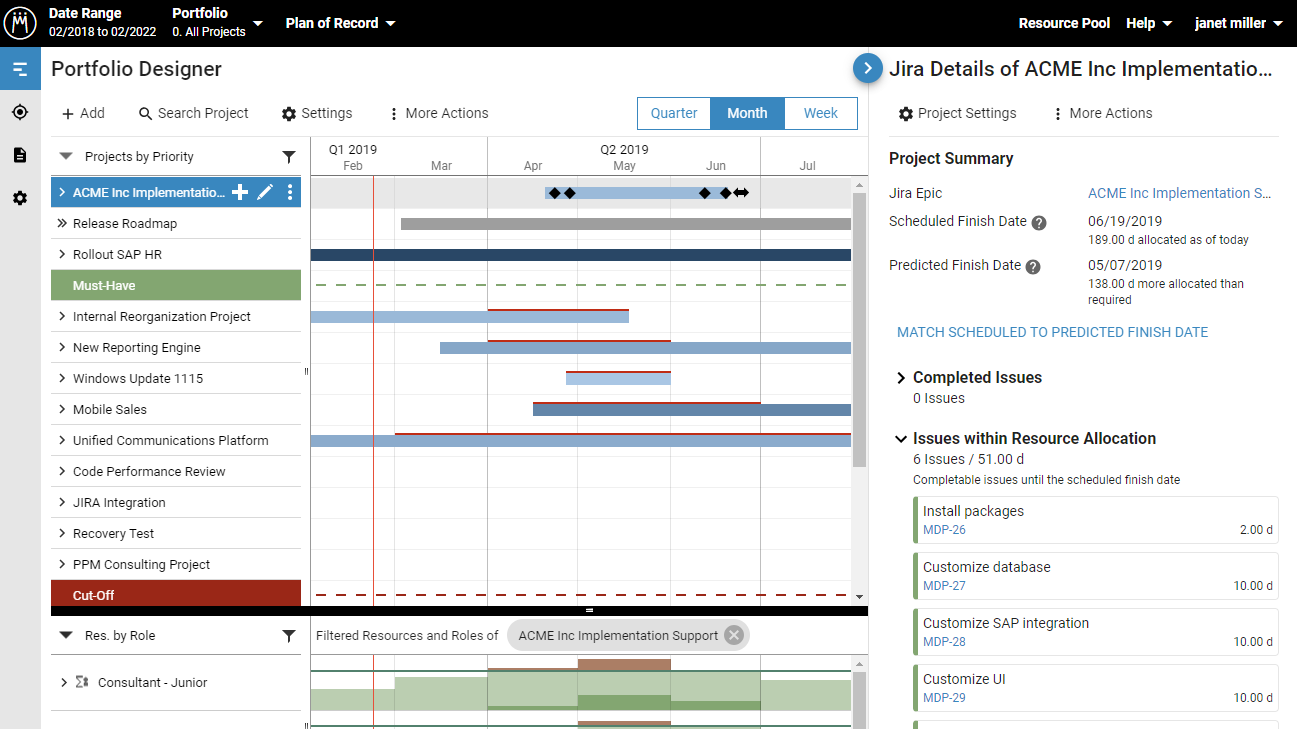This screenshot has width=1297, height=729.
Task: Expand Completed Issues section
Action: point(901,378)
